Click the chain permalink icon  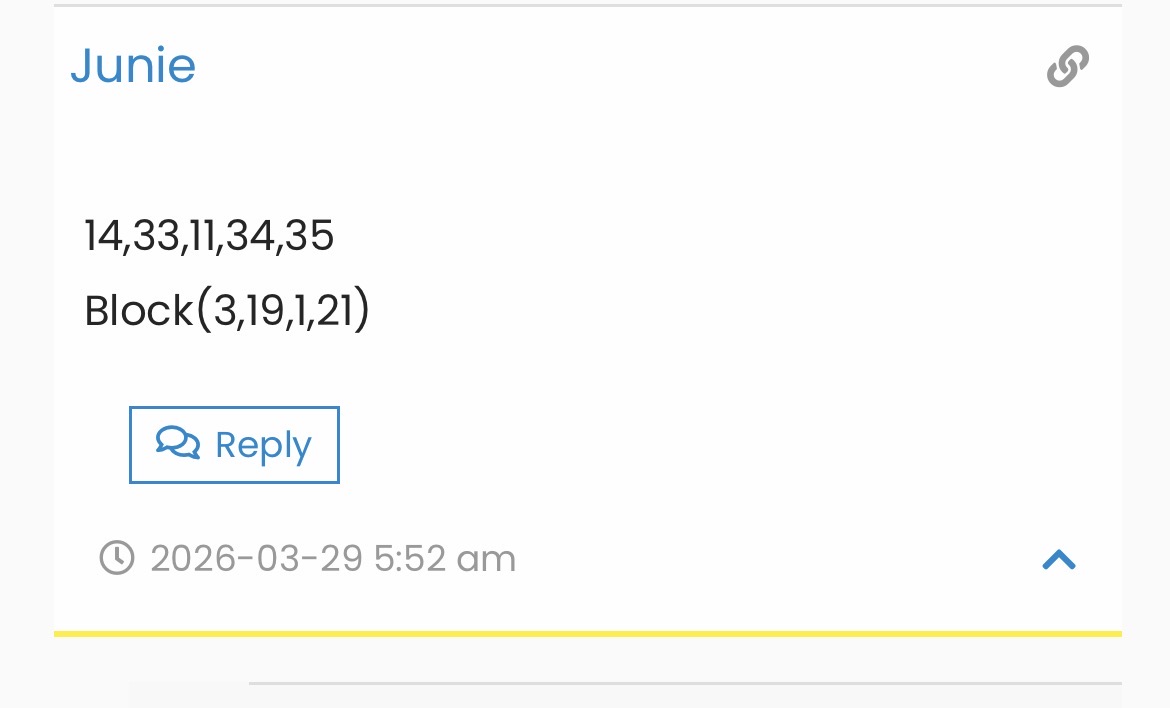pos(1067,67)
